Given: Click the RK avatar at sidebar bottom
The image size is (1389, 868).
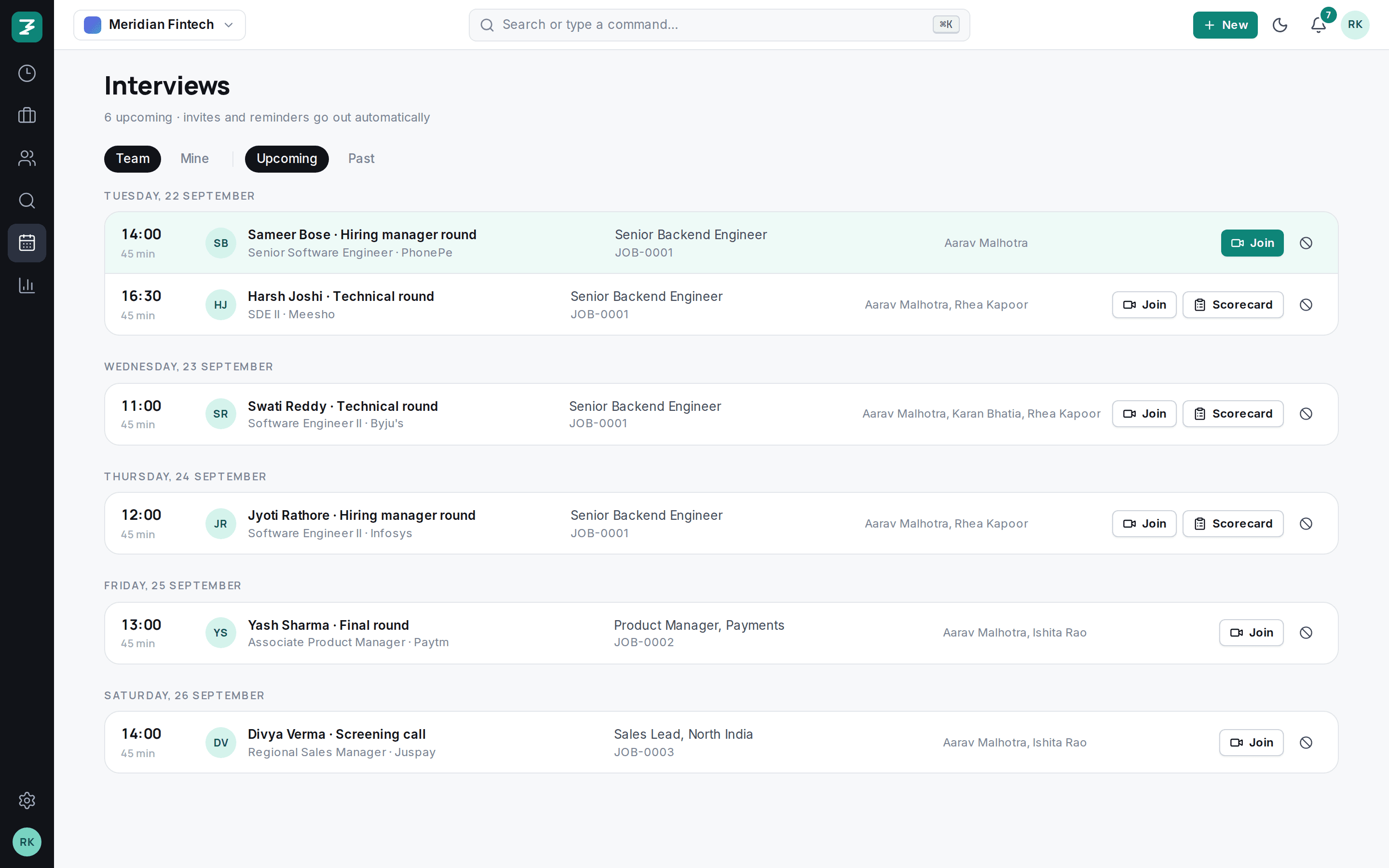Looking at the screenshot, I should [27, 842].
